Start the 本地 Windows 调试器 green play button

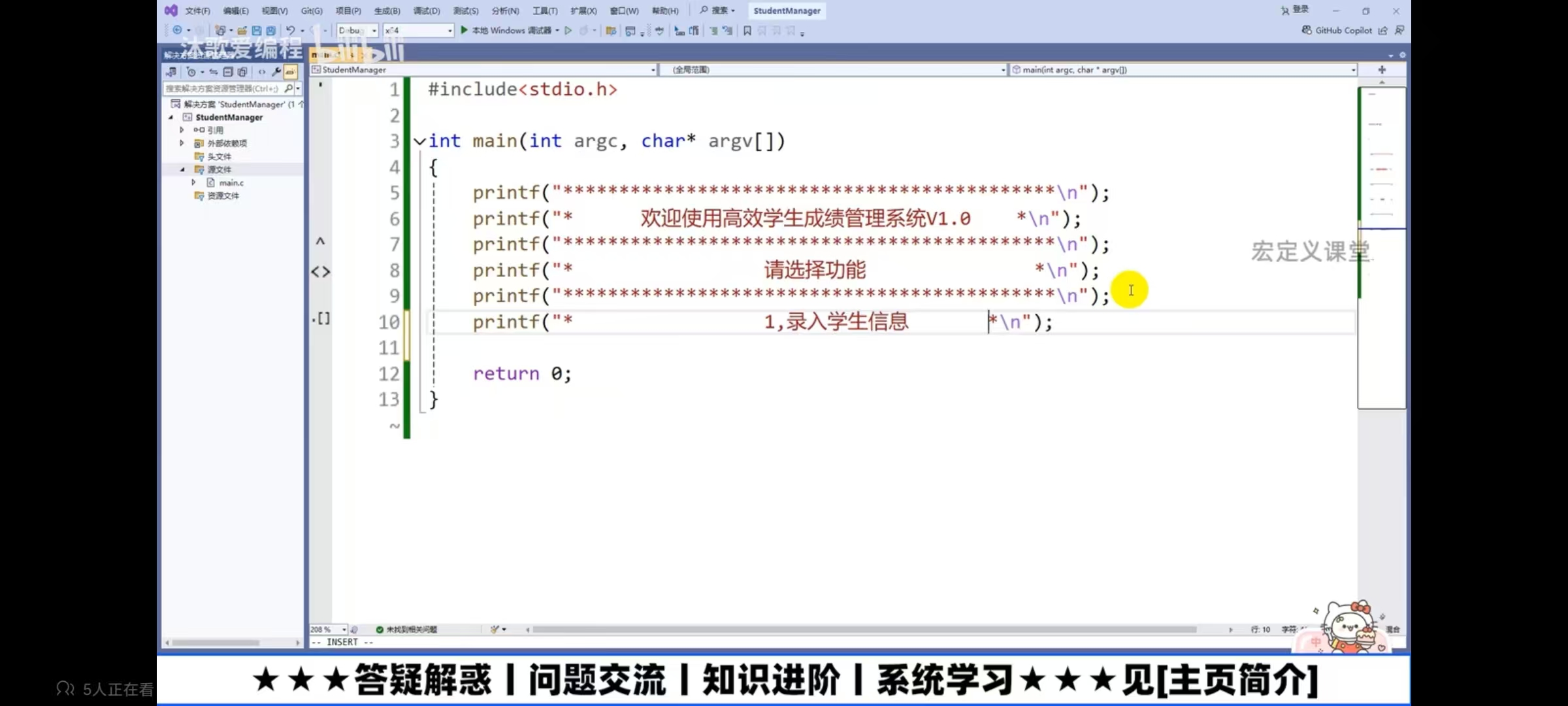pos(464,30)
